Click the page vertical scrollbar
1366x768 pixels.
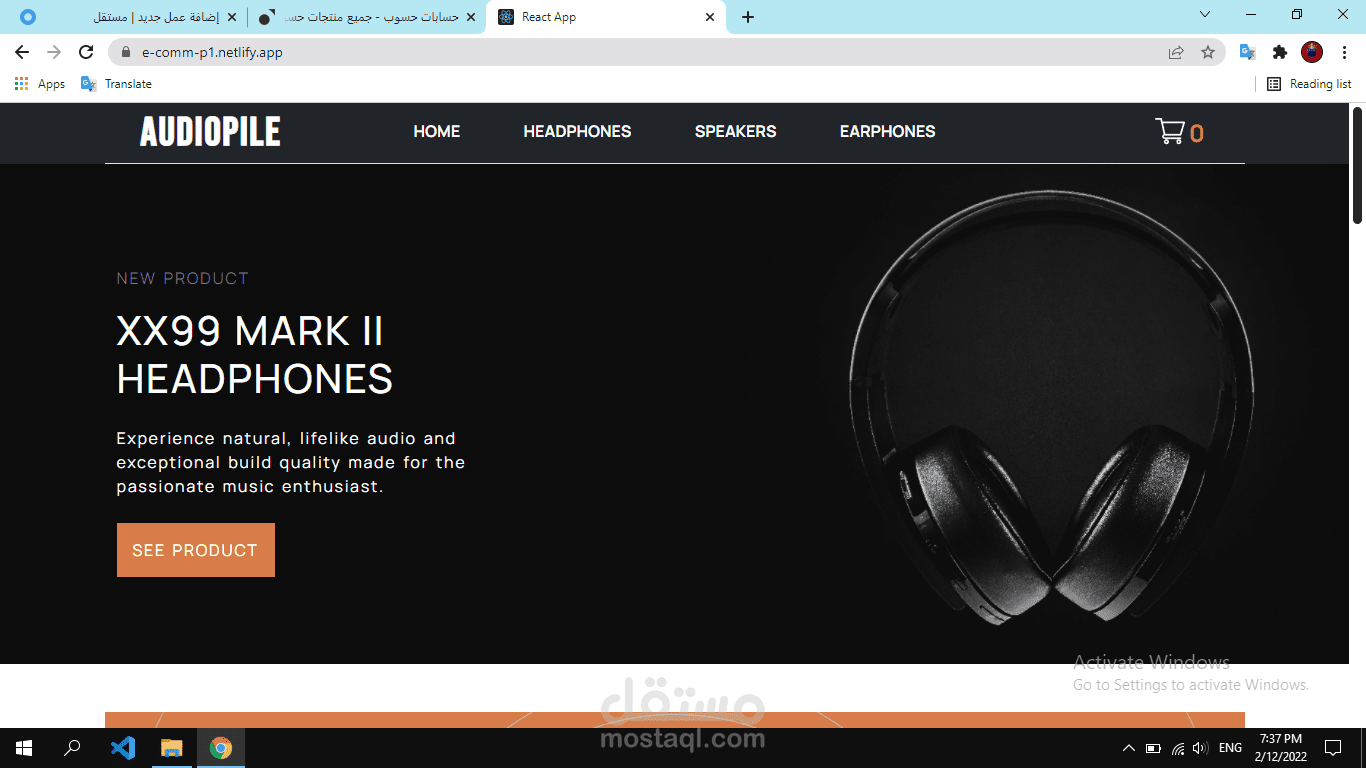(x=1357, y=164)
